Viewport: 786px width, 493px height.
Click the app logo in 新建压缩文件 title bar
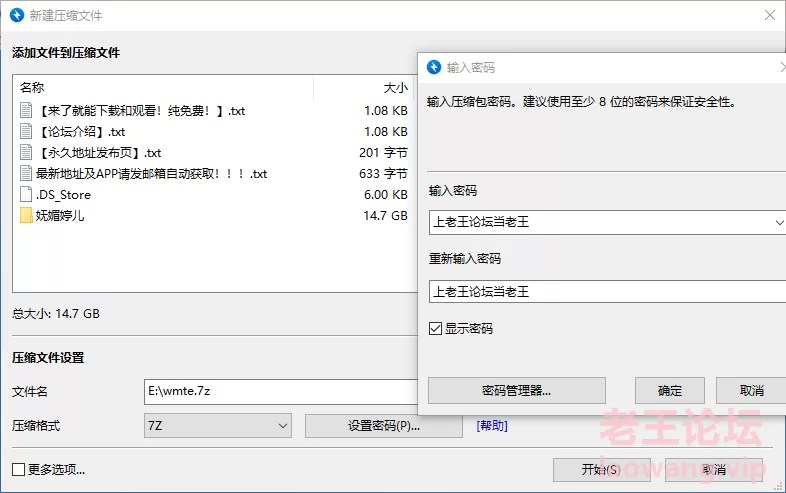[x=17, y=15]
